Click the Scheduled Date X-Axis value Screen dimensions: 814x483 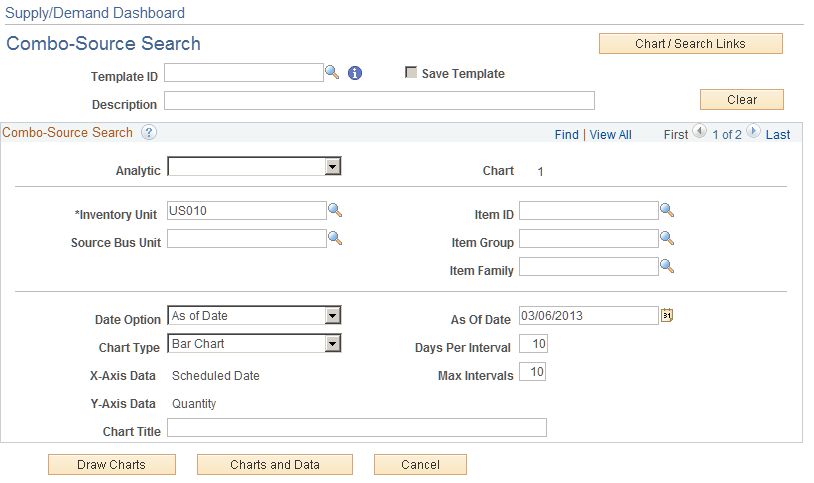215,375
